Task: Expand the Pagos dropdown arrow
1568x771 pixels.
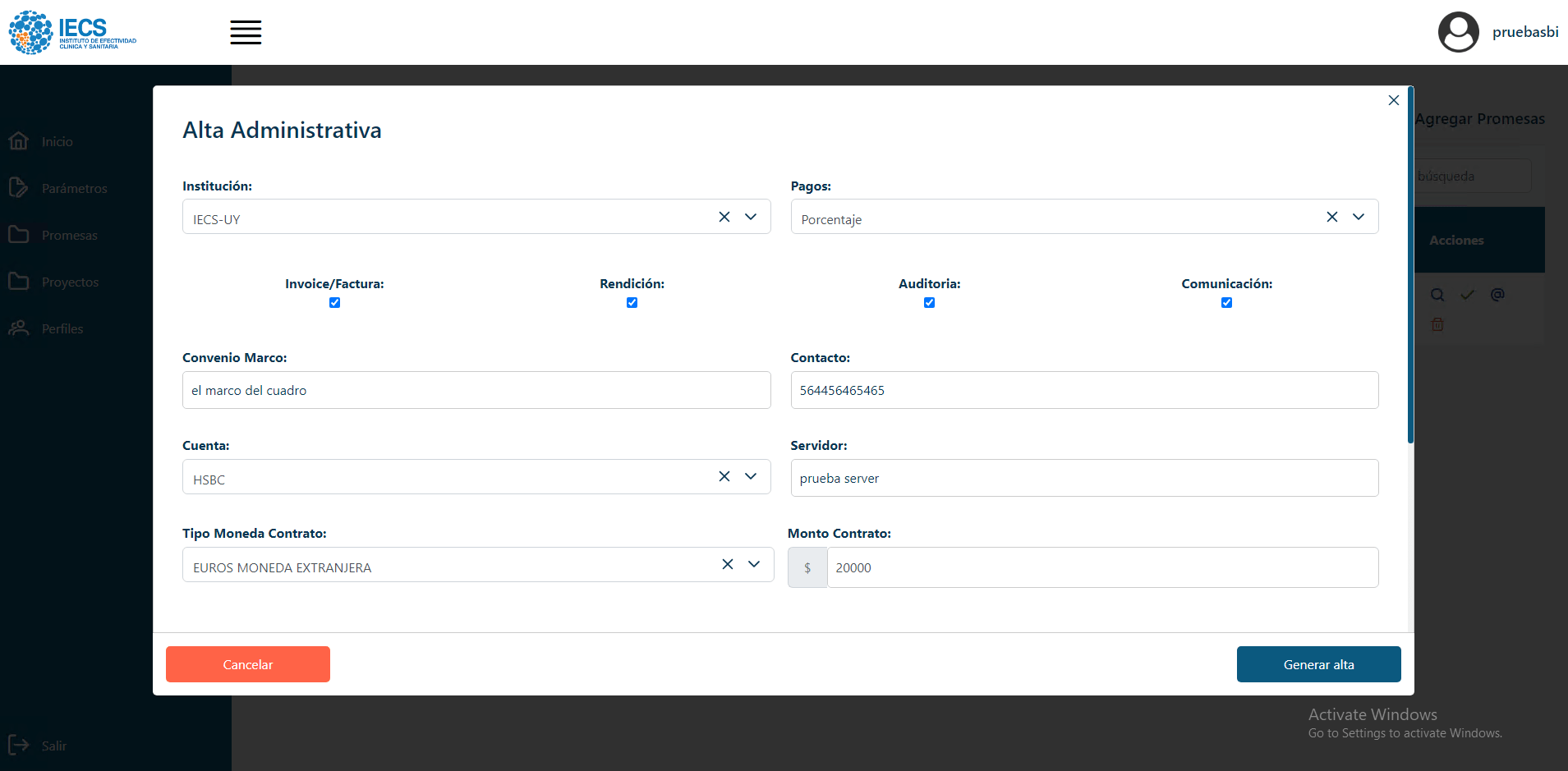Action: (x=1359, y=217)
